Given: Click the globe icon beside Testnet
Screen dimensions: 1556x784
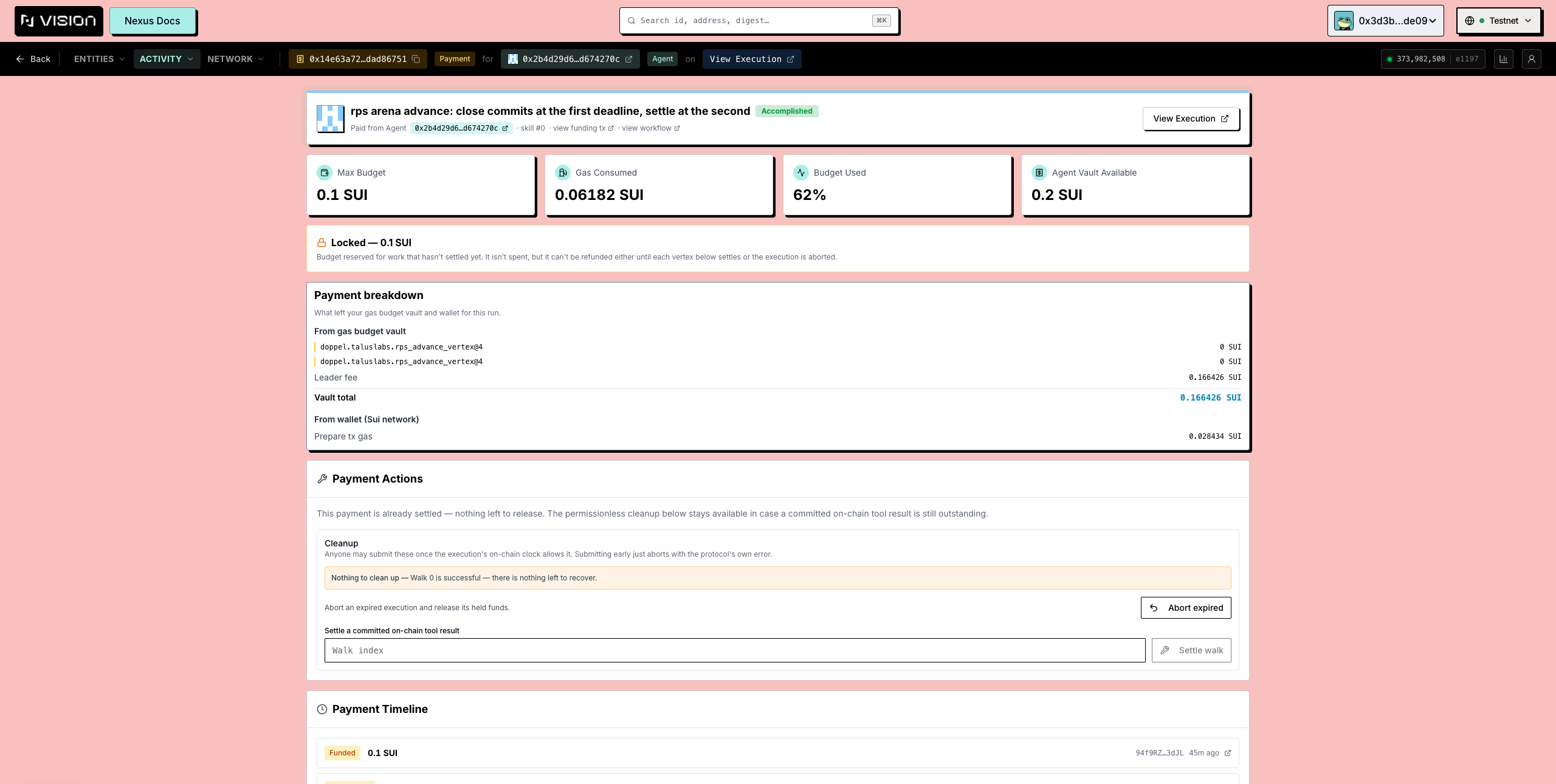Looking at the screenshot, I should coord(1470,21).
